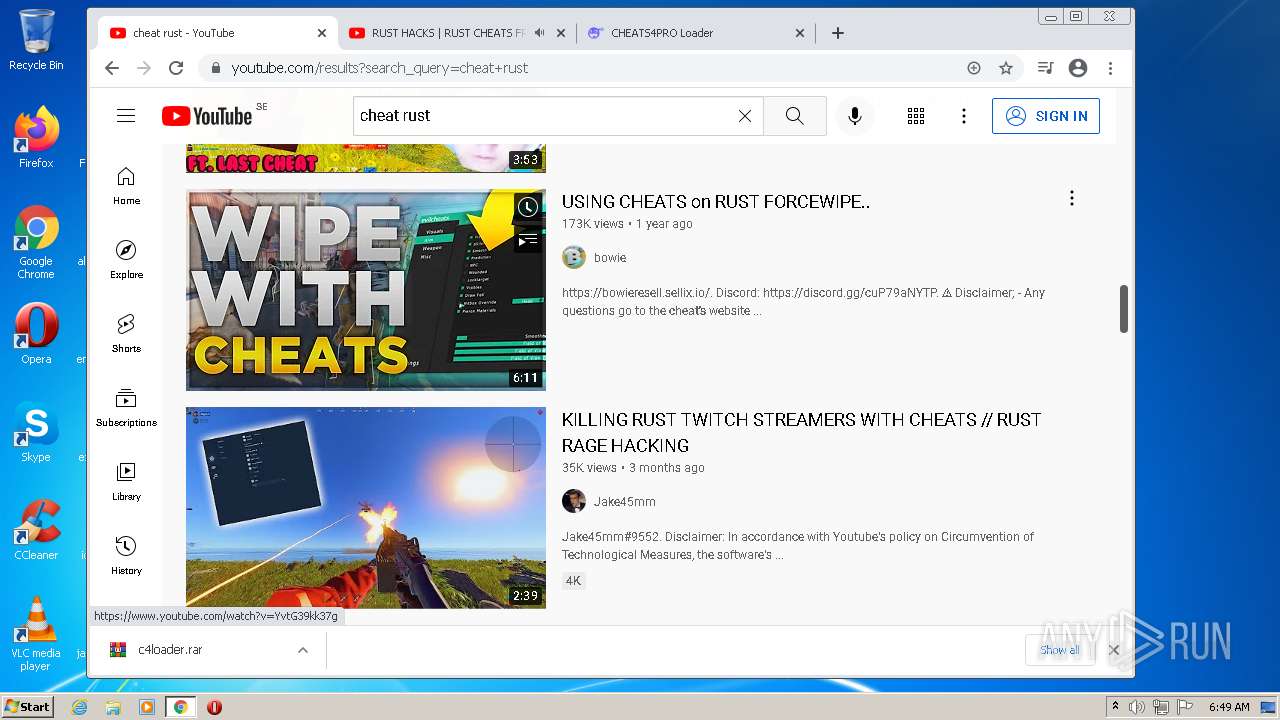Click the page vertical scrollbar thumb
This screenshot has height=720, width=1280.
pyautogui.click(x=1124, y=309)
